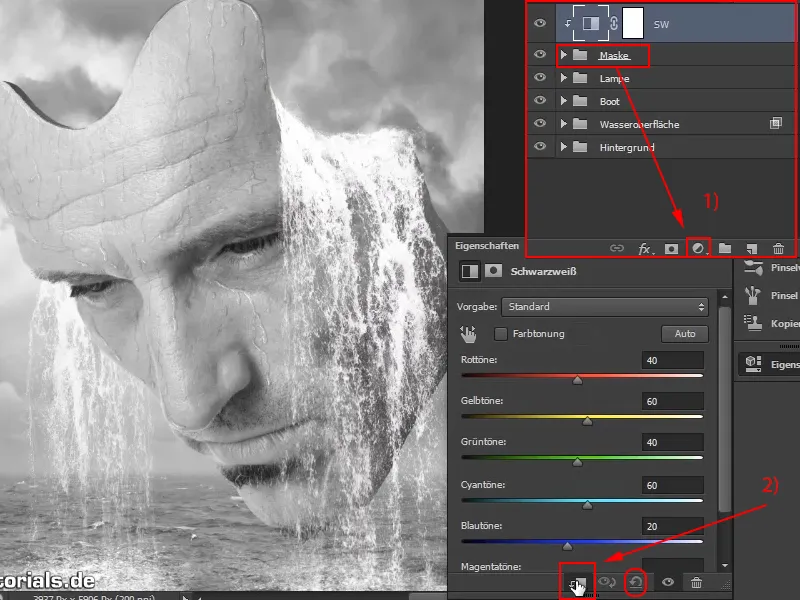Select the Boot group name

tap(609, 102)
